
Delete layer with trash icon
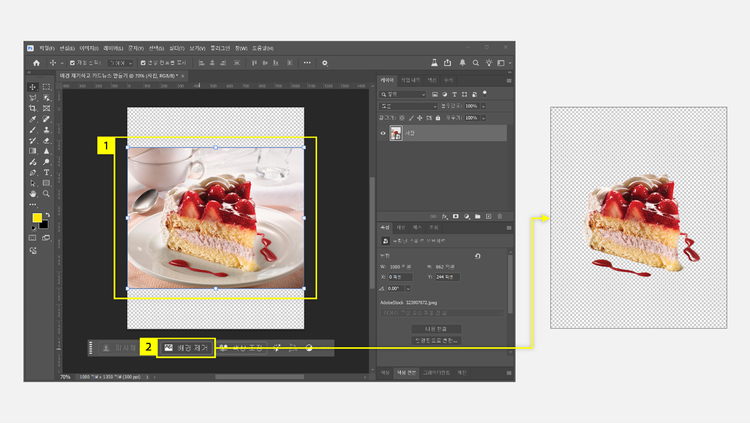(x=500, y=216)
